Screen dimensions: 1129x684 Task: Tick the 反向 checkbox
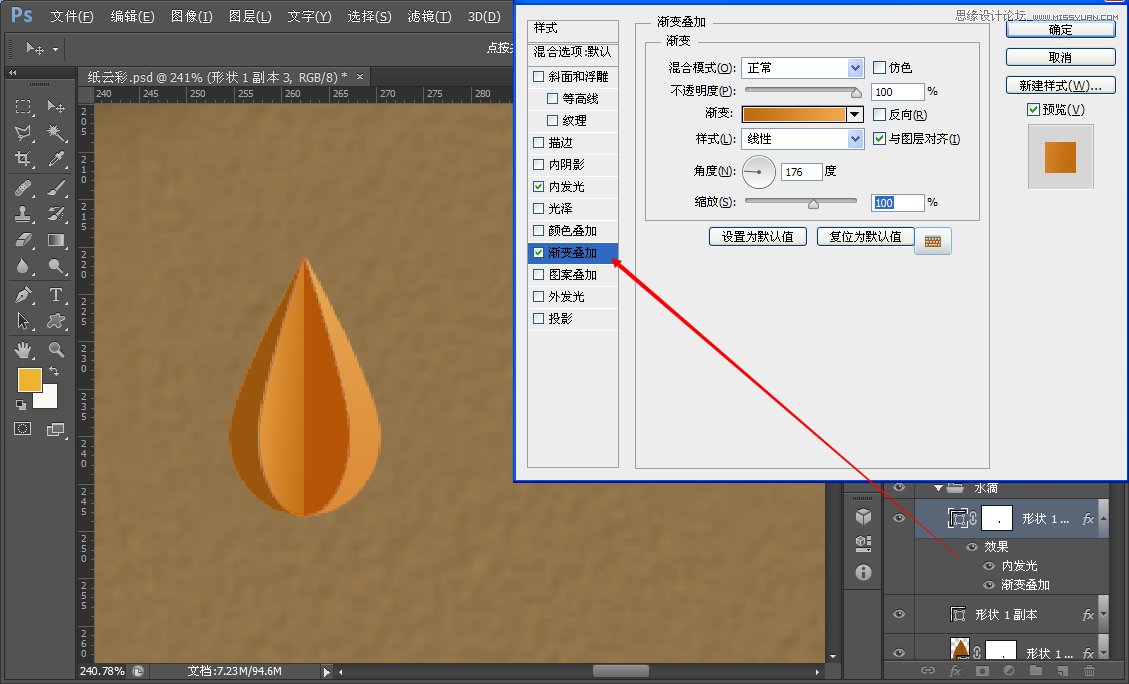click(879, 114)
